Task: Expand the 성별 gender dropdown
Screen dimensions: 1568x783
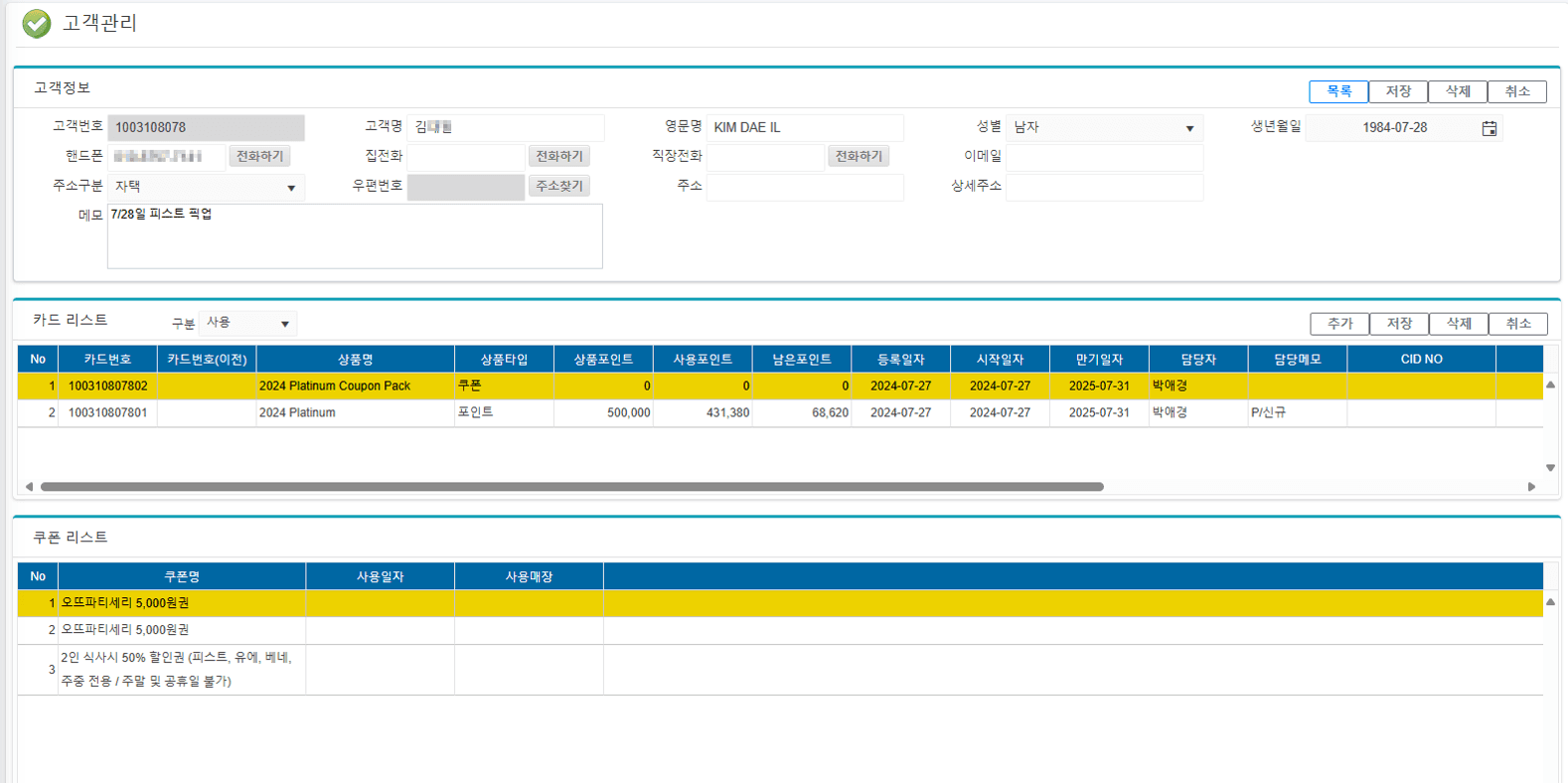Action: [x=1188, y=128]
